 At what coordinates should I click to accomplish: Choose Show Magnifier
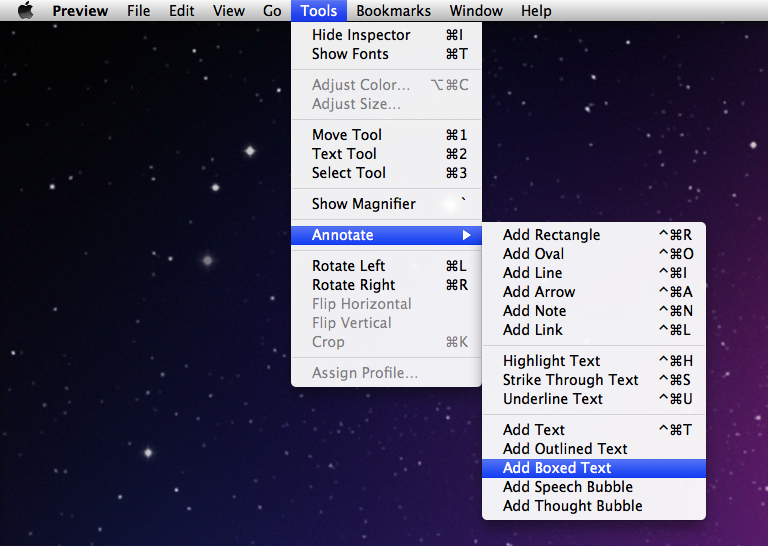pos(386,204)
